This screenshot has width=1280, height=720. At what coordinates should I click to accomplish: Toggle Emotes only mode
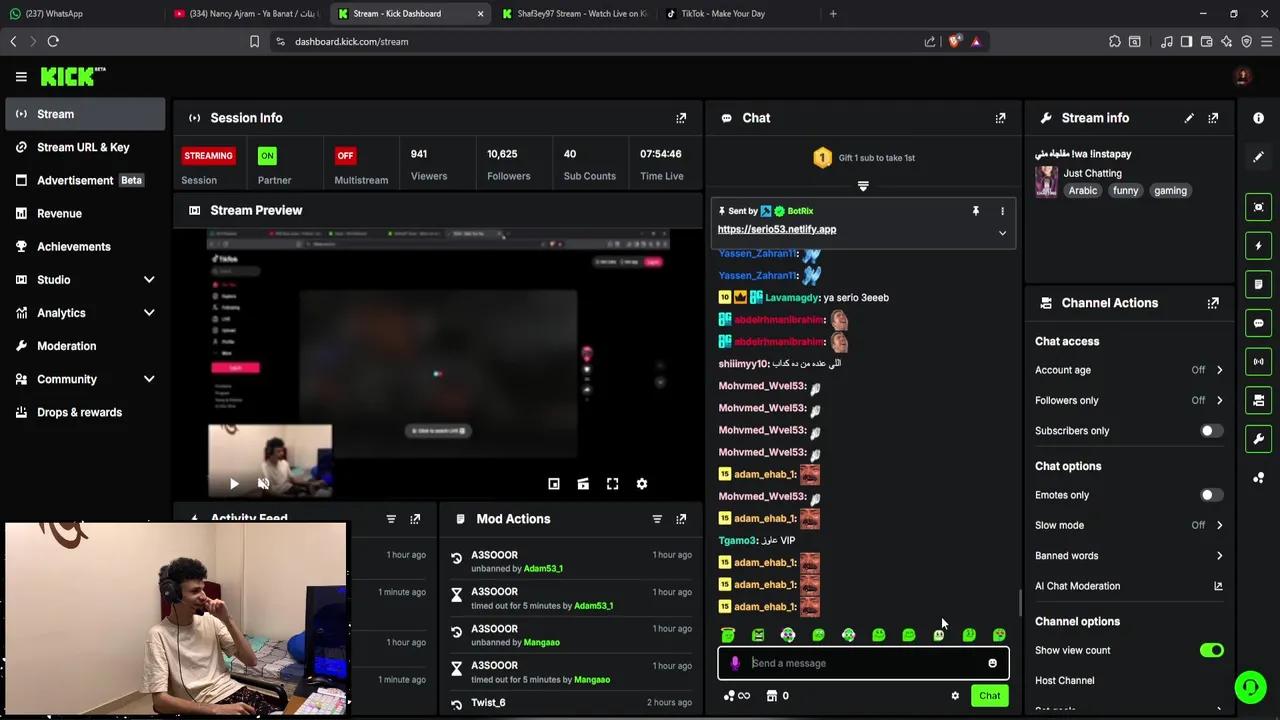coord(1211,495)
